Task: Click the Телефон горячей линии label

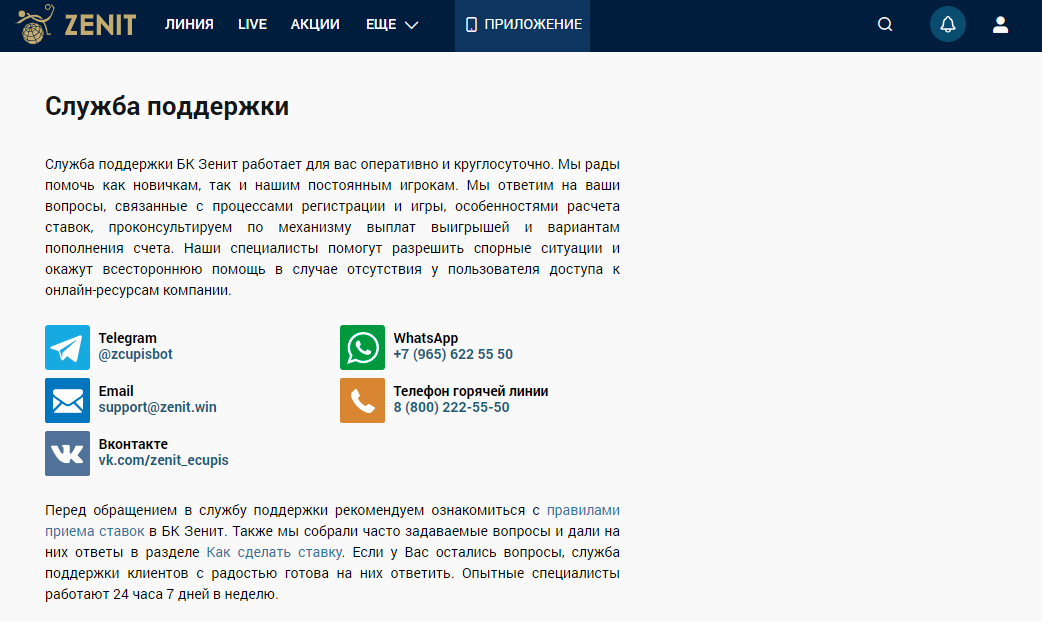Action: (470, 391)
